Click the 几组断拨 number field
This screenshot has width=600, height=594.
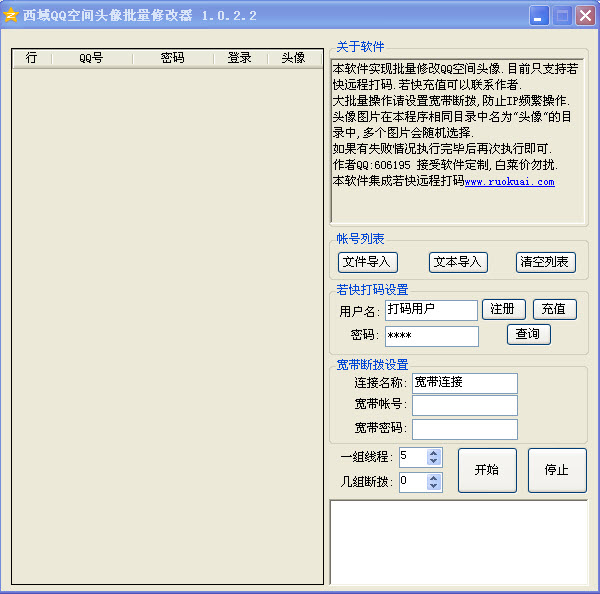coord(413,482)
